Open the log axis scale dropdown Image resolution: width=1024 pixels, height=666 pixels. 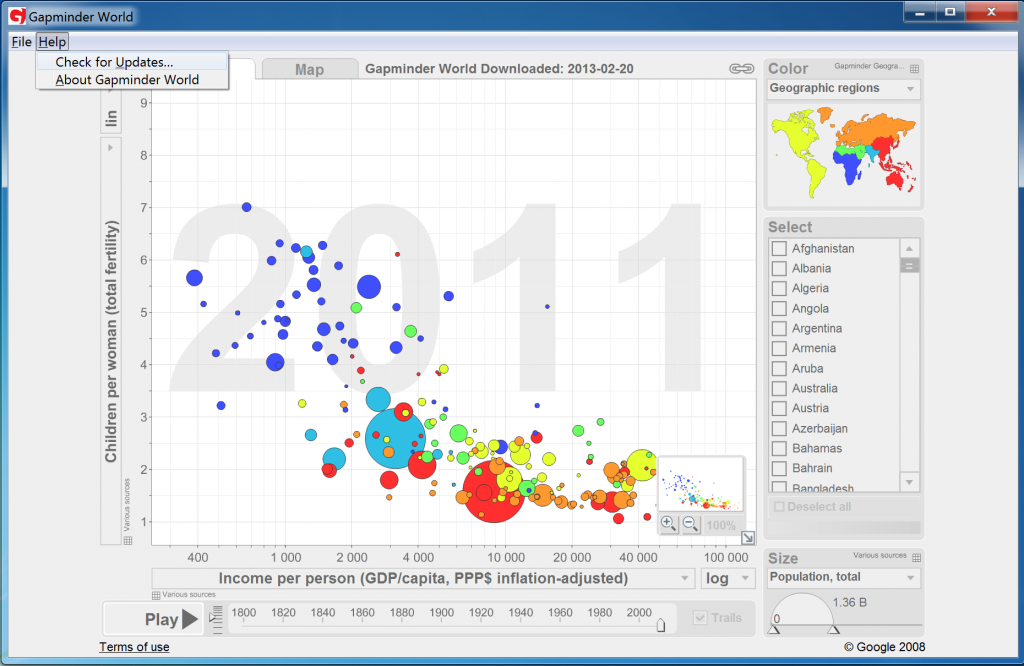727,579
